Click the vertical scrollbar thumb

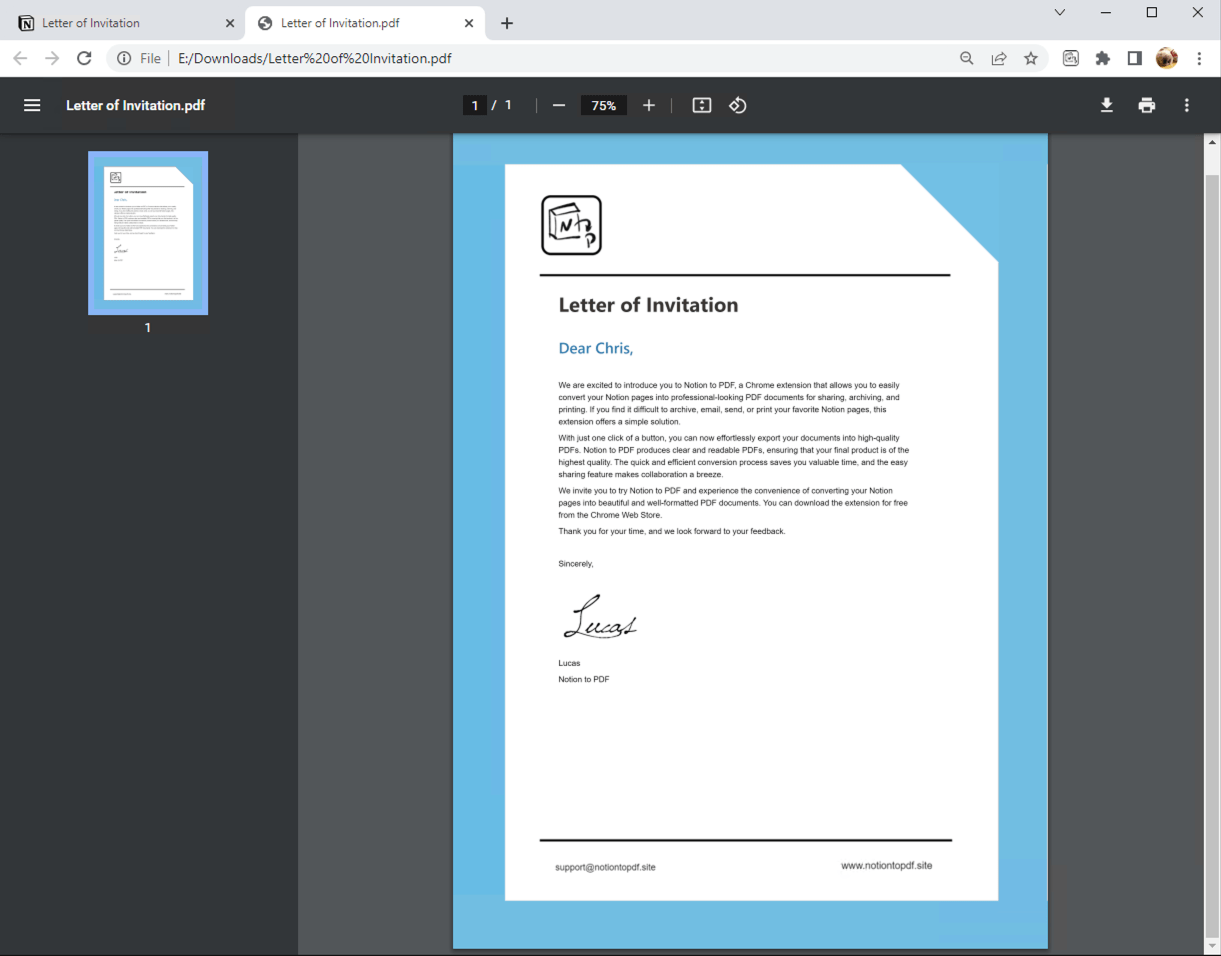1213,555
